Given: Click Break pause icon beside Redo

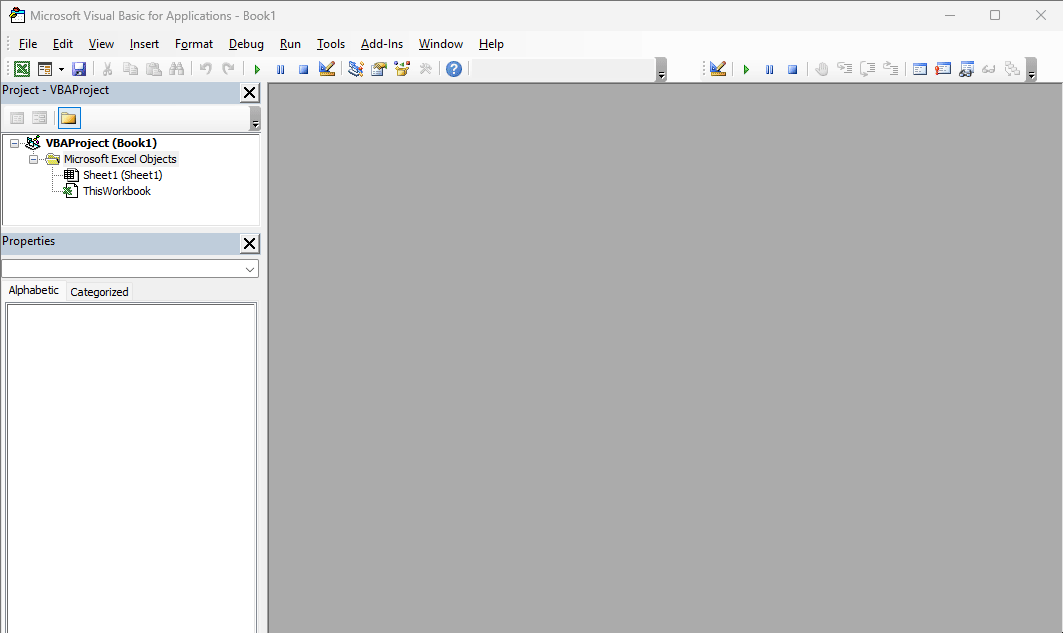Looking at the screenshot, I should click(280, 69).
